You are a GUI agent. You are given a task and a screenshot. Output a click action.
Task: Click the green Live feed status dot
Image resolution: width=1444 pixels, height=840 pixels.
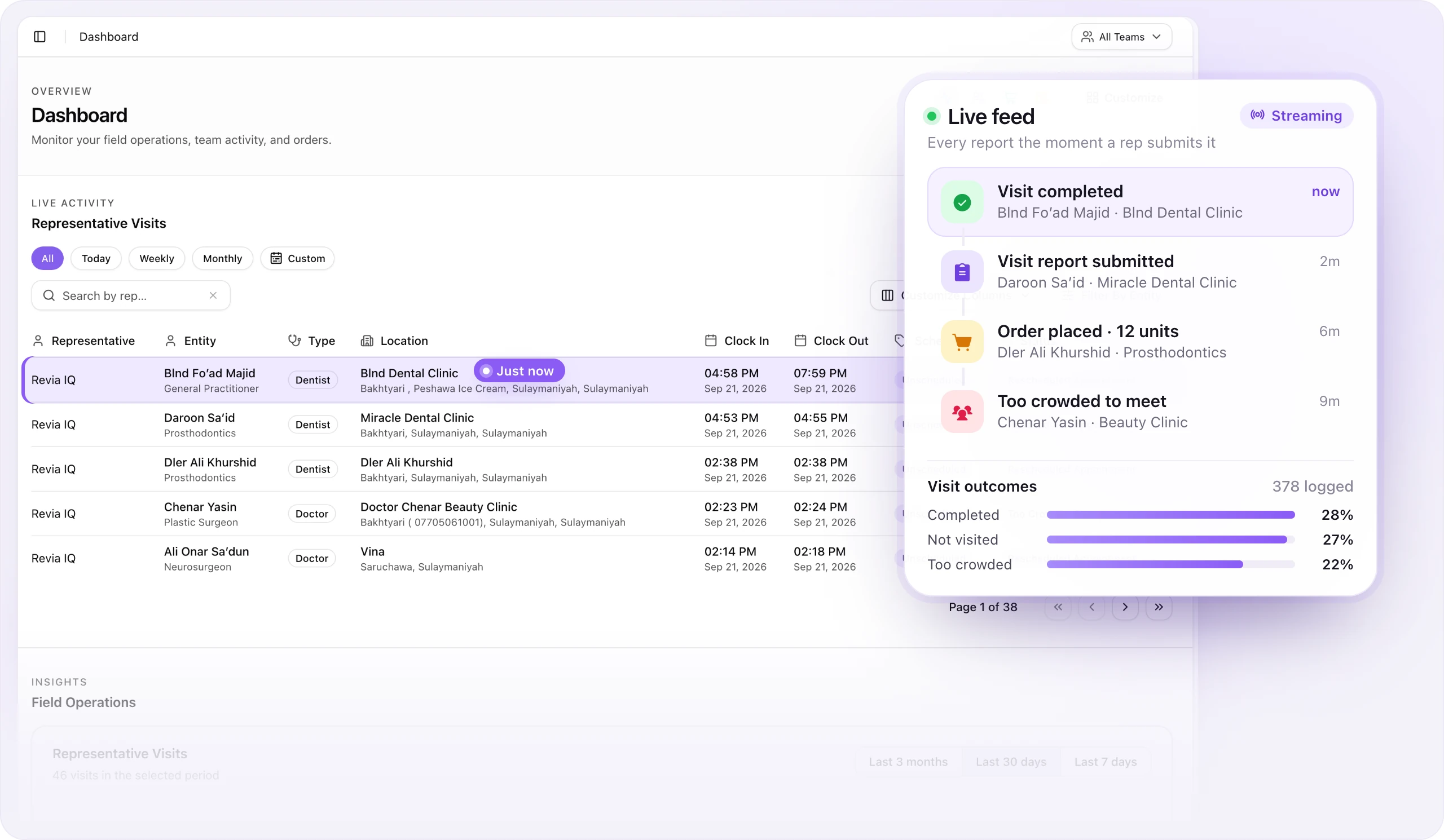coord(932,117)
